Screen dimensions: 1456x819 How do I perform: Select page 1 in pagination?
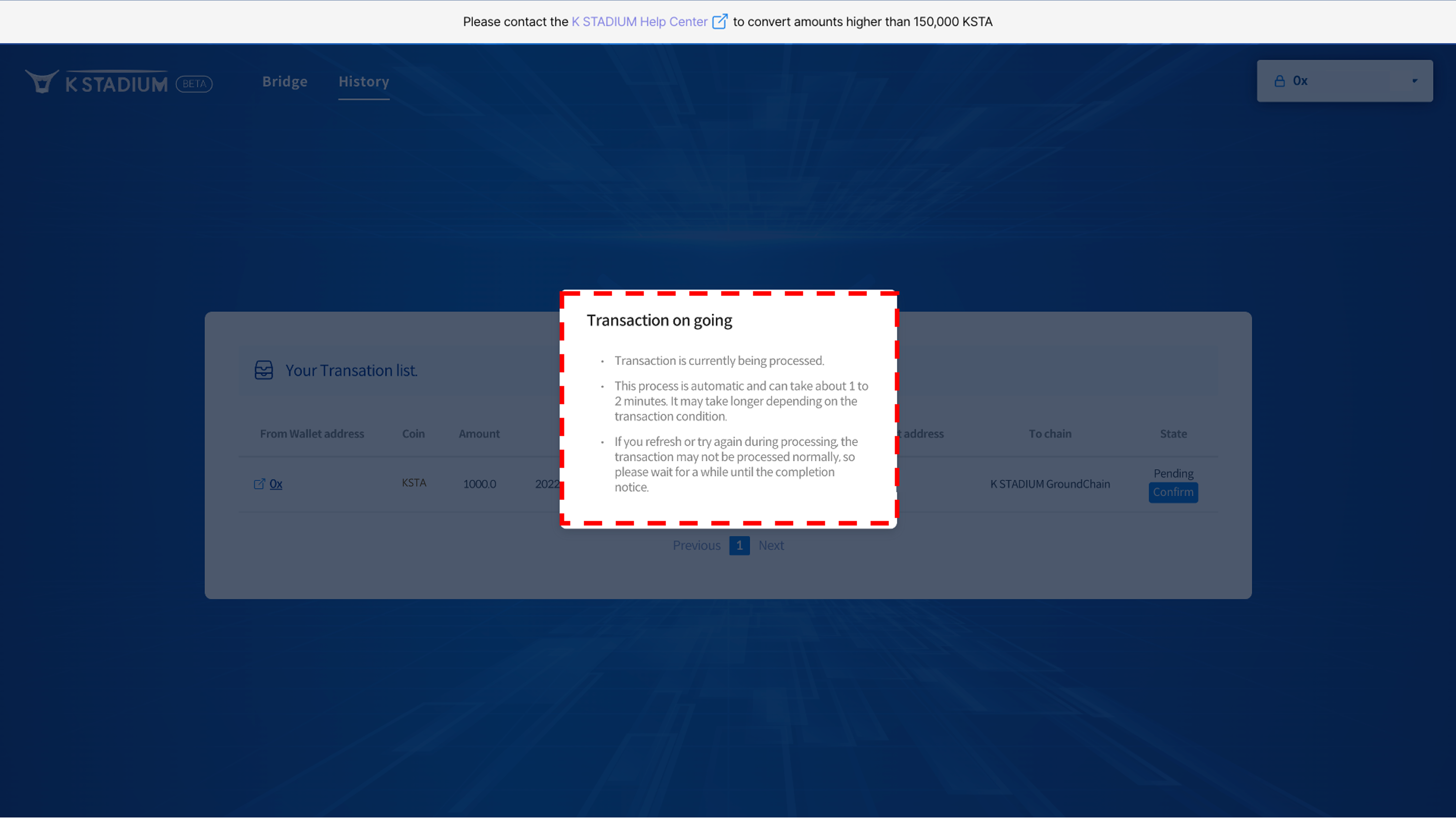pos(739,545)
